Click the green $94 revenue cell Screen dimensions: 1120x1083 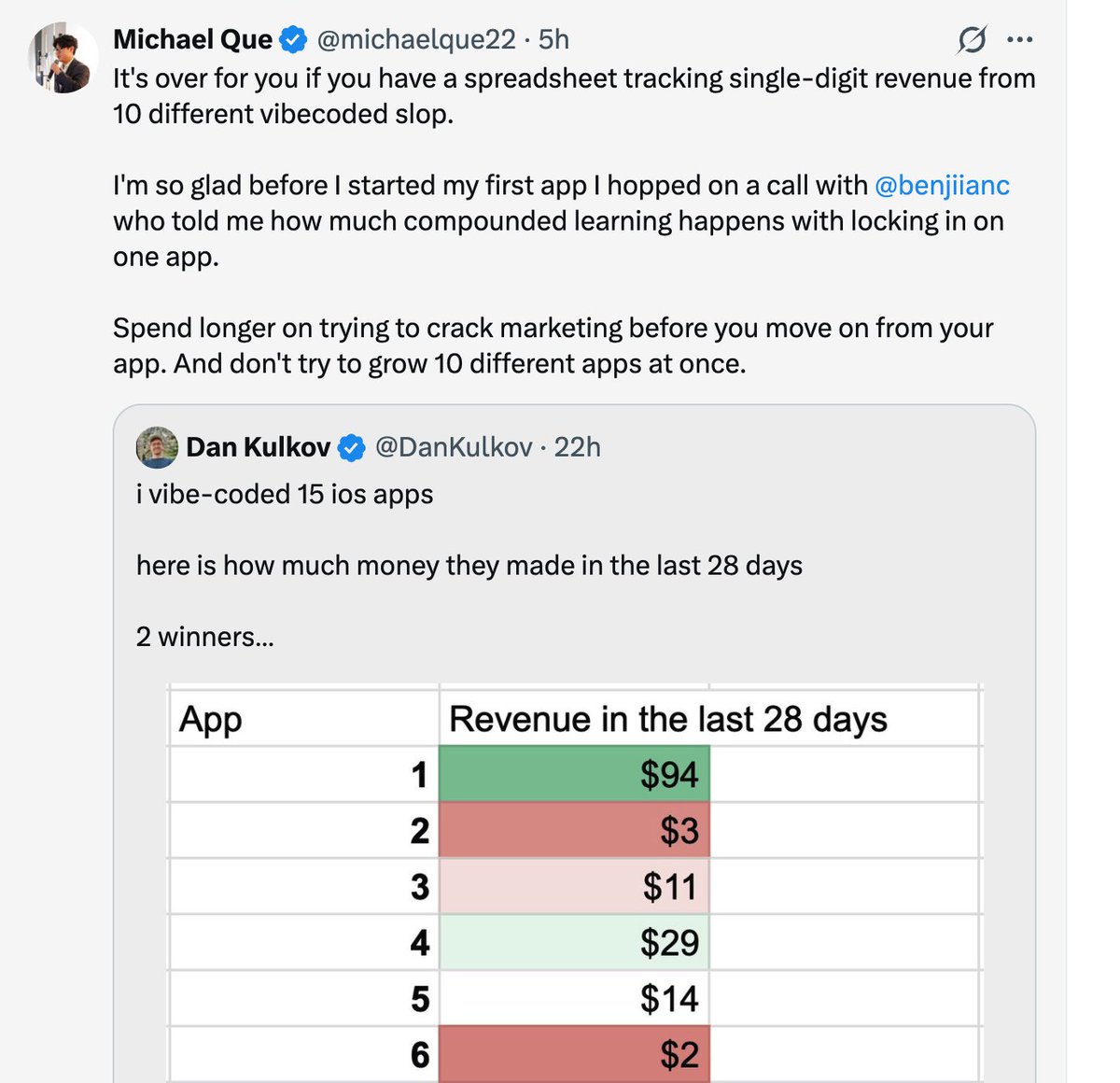pyautogui.click(x=574, y=774)
